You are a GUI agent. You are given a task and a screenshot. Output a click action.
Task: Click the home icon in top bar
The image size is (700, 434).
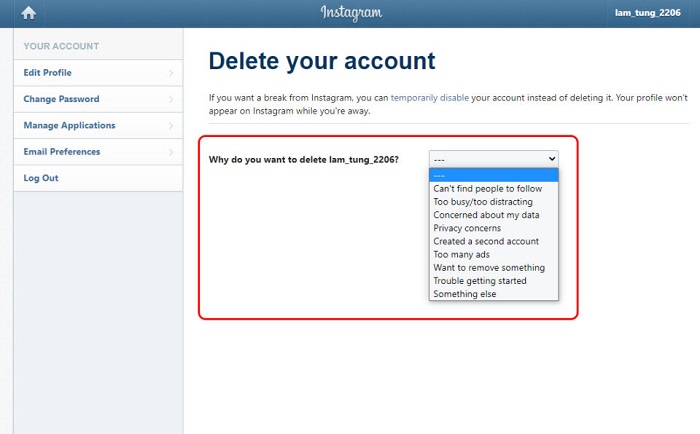28,13
